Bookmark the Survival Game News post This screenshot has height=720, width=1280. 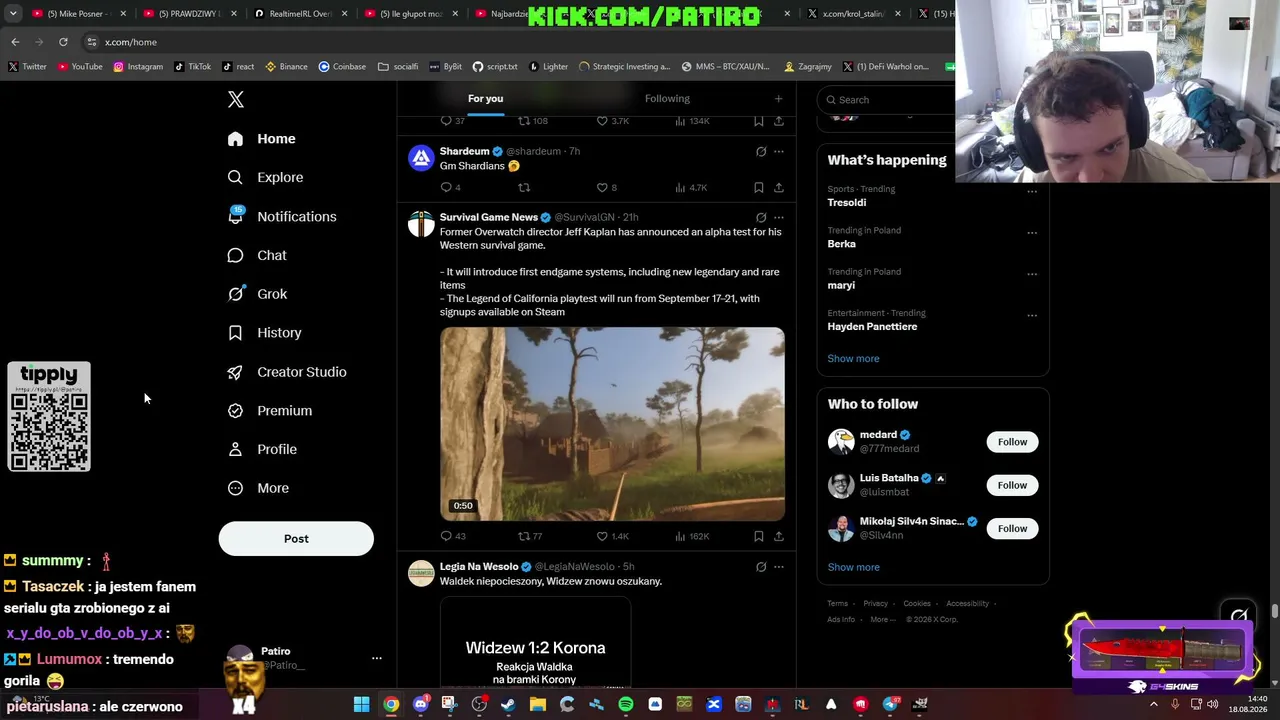coord(759,536)
